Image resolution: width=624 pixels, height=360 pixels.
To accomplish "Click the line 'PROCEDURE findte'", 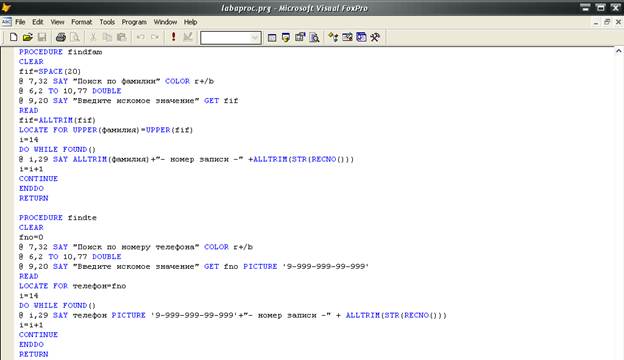I will [x=58, y=218].
